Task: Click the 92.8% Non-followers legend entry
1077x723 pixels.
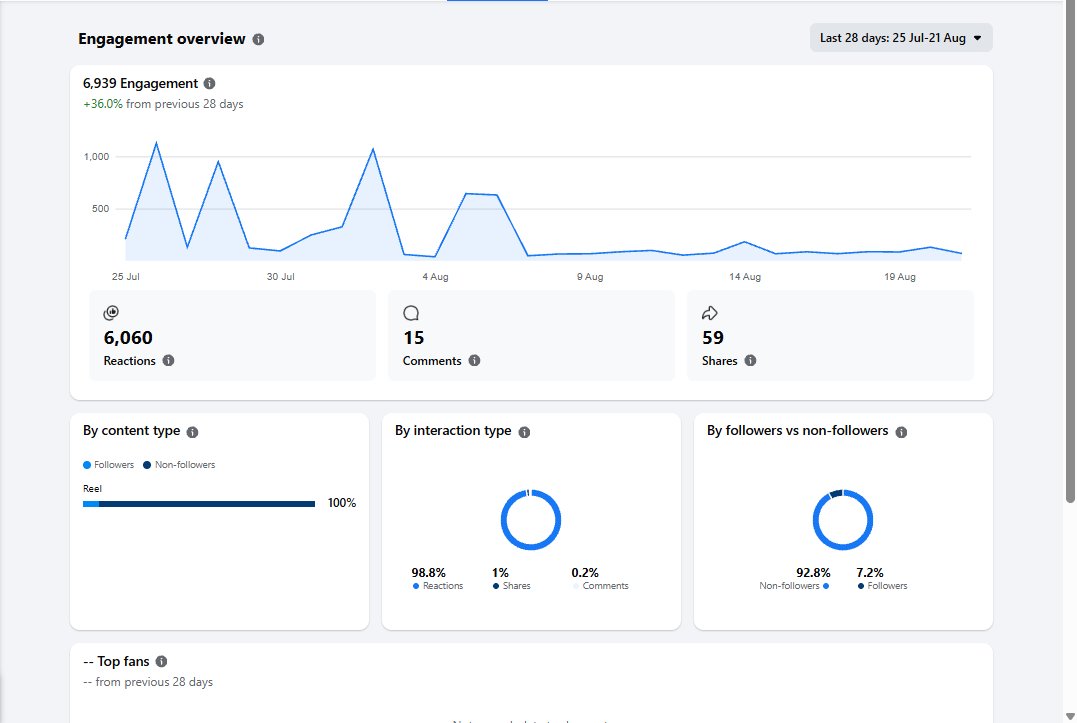Action: pos(795,579)
